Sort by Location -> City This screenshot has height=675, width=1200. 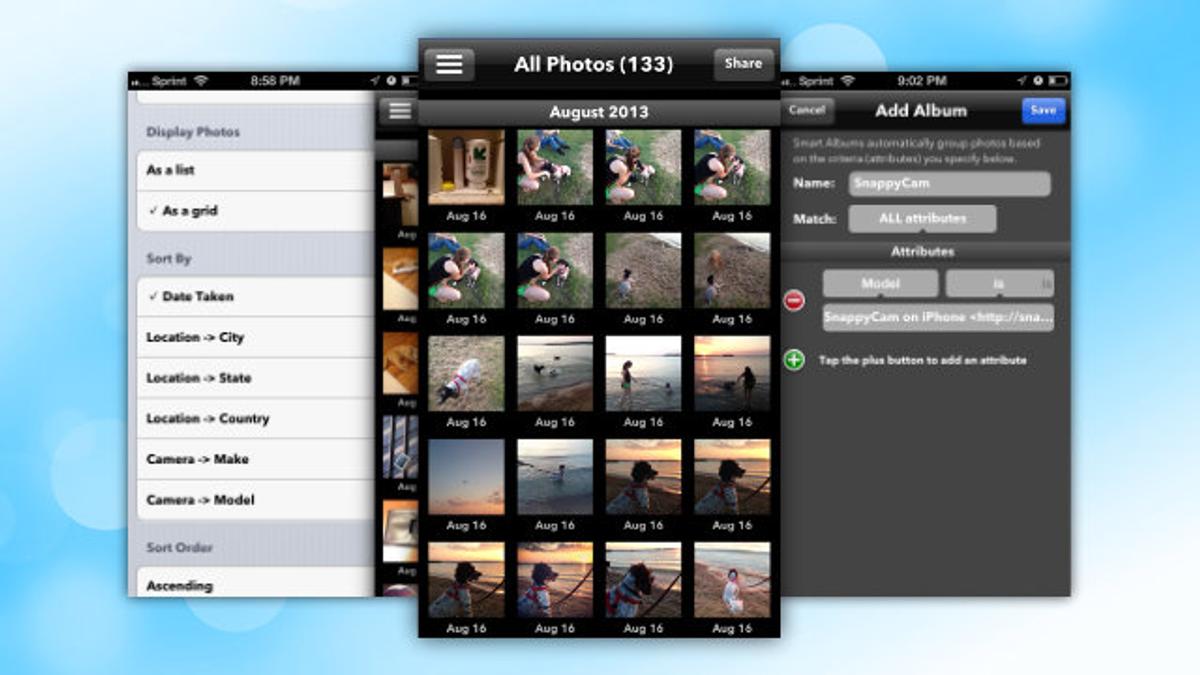click(x=255, y=337)
